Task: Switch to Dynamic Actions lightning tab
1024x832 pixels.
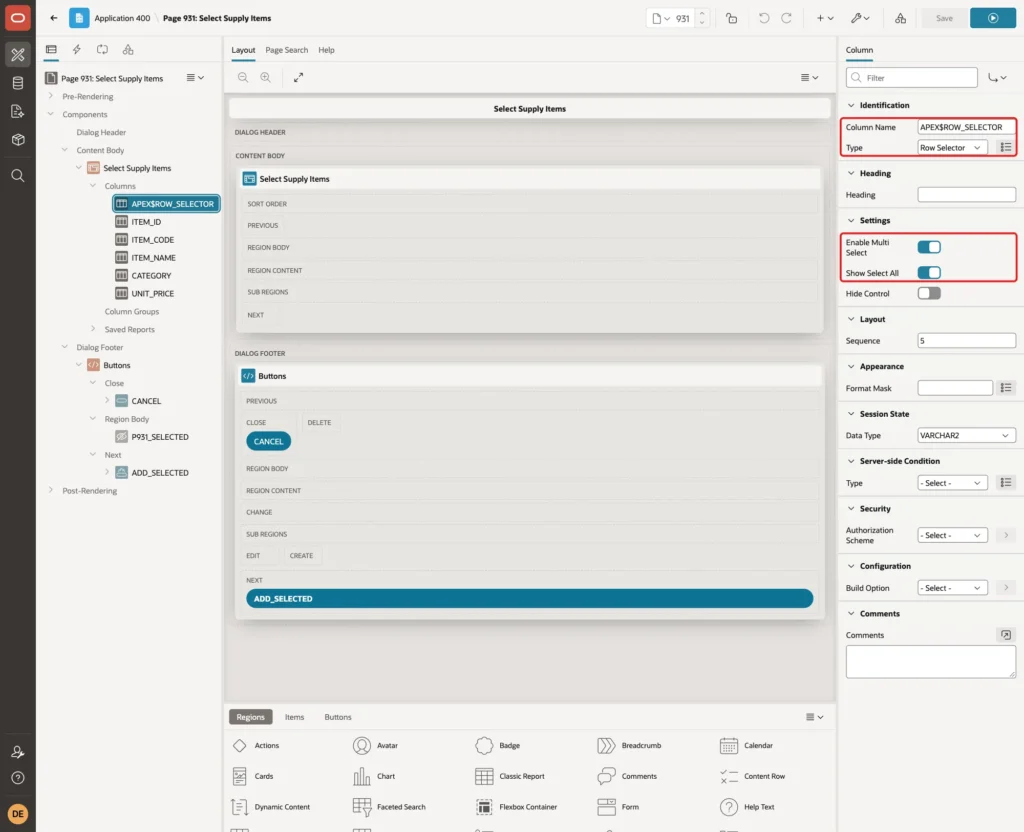Action: click(76, 50)
